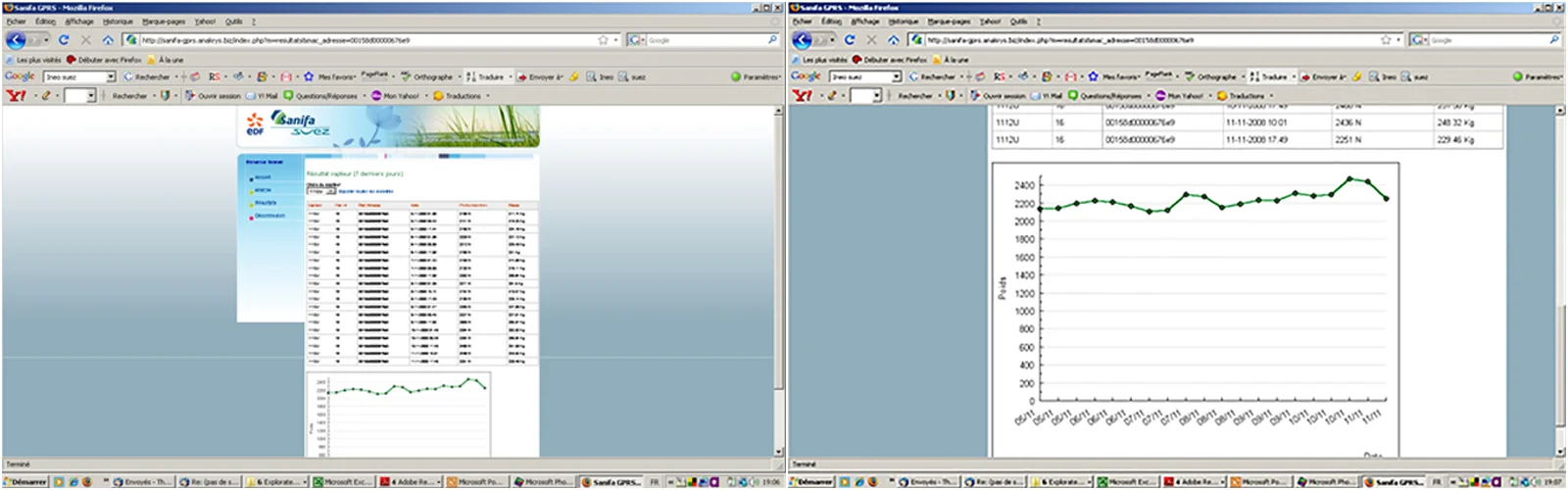Click the Déconnexion link in the Sanifa sidebar

pyautogui.click(x=269, y=216)
